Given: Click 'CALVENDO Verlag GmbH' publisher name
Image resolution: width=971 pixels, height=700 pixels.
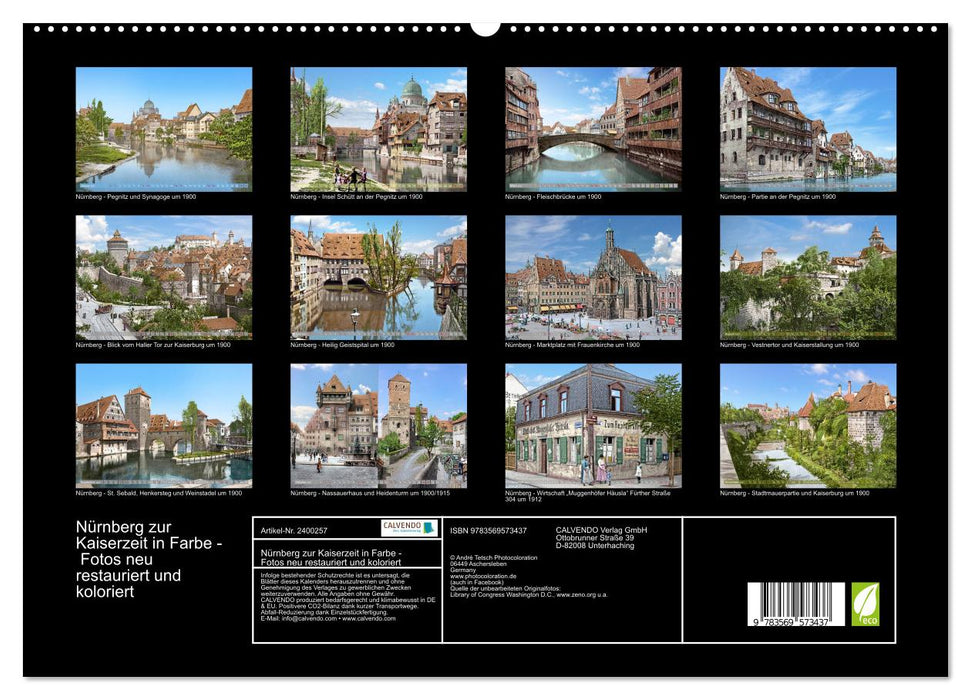Looking at the screenshot, I should [x=601, y=530].
